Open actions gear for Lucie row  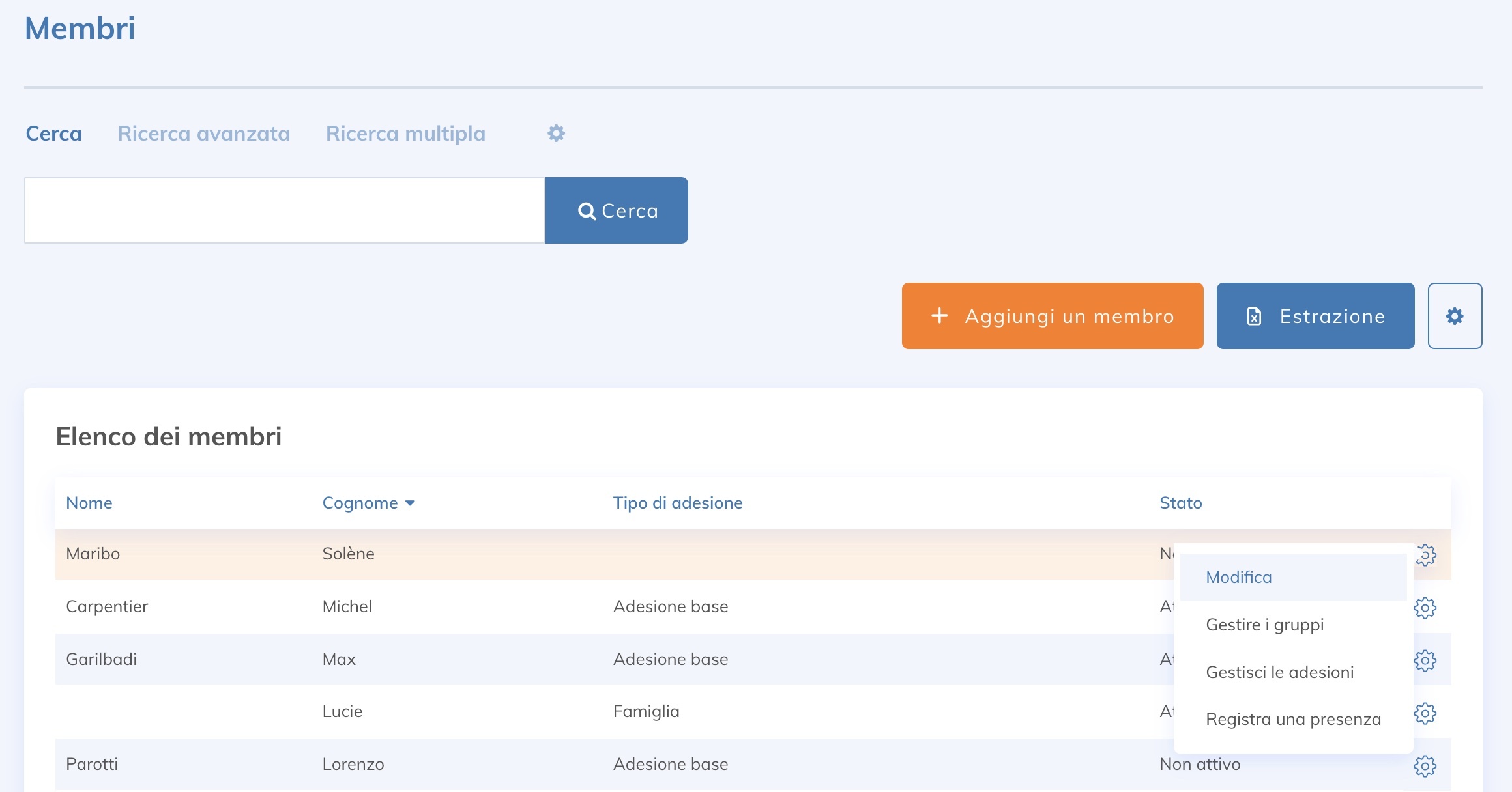(x=1425, y=713)
